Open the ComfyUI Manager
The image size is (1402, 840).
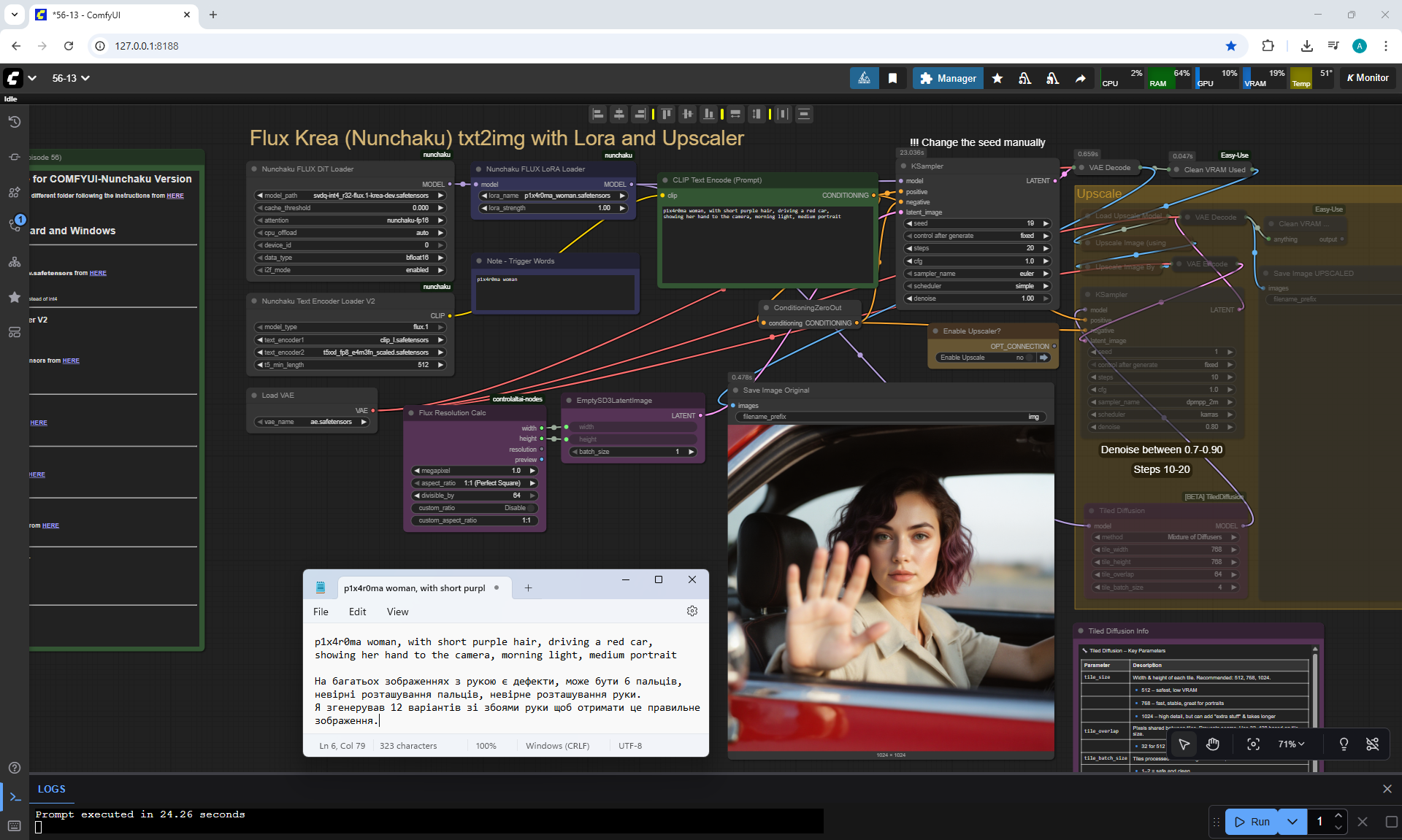click(x=948, y=78)
